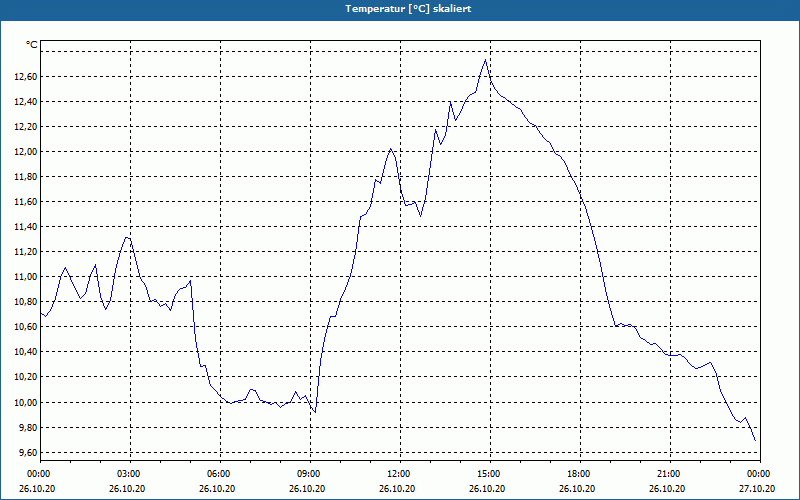Click the 00:00 time label above 26.10.20
This screenshot has width=800, height=500.
pyautogui.click(x=37, y=474)
